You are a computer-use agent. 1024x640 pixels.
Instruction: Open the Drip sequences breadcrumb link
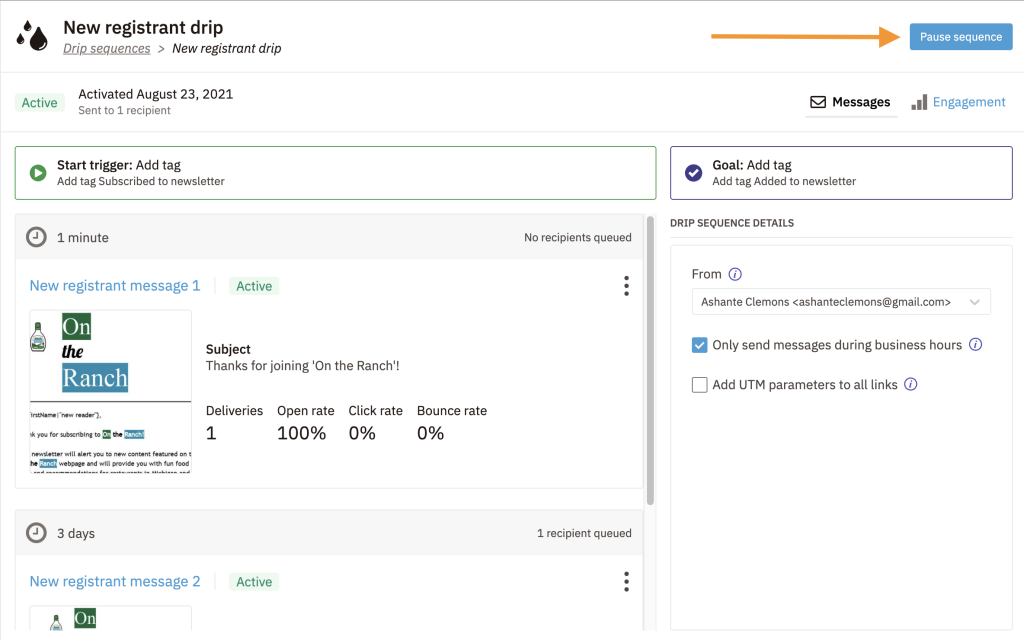point(106,48)
